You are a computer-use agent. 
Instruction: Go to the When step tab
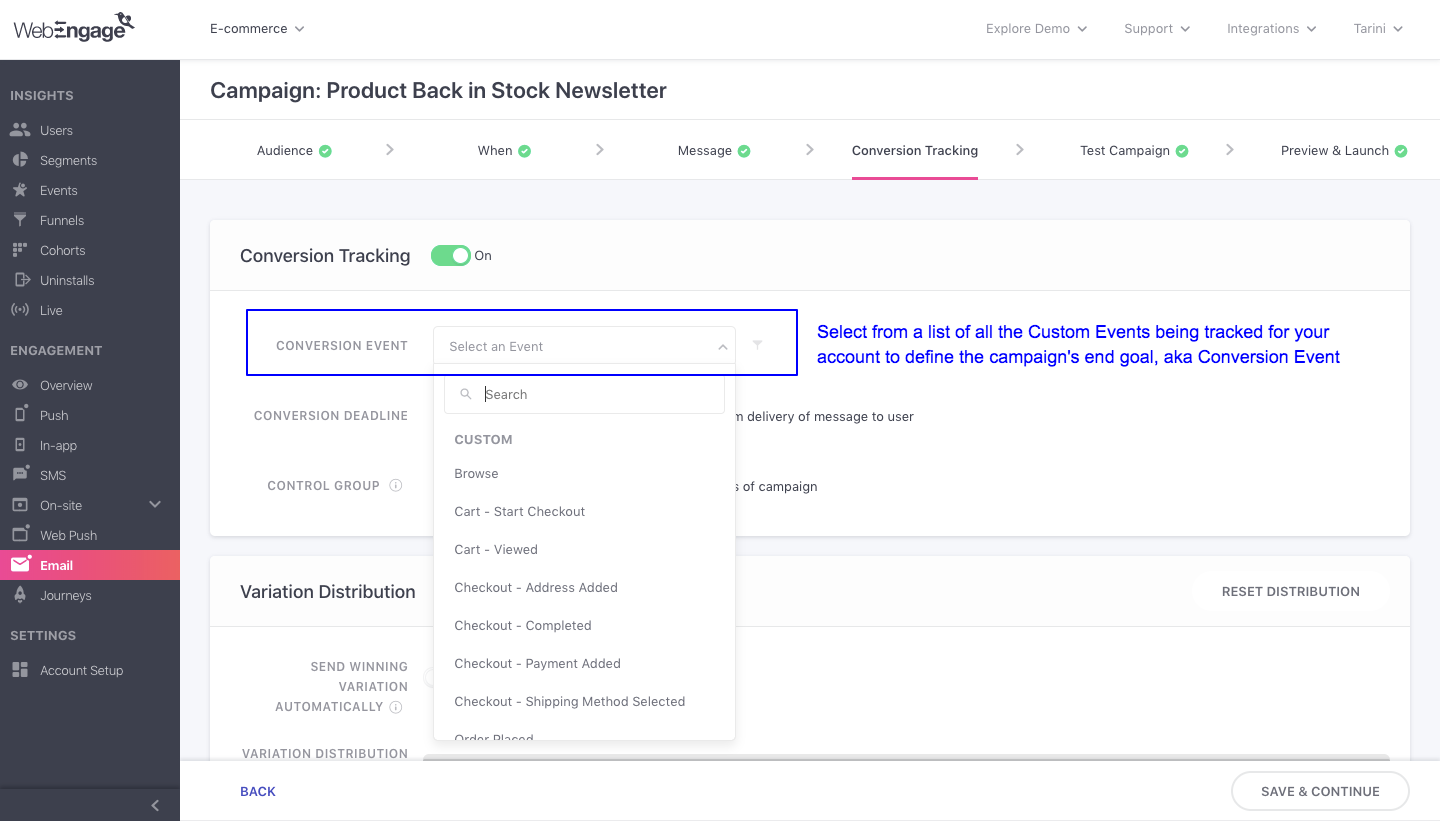[504, 150]
